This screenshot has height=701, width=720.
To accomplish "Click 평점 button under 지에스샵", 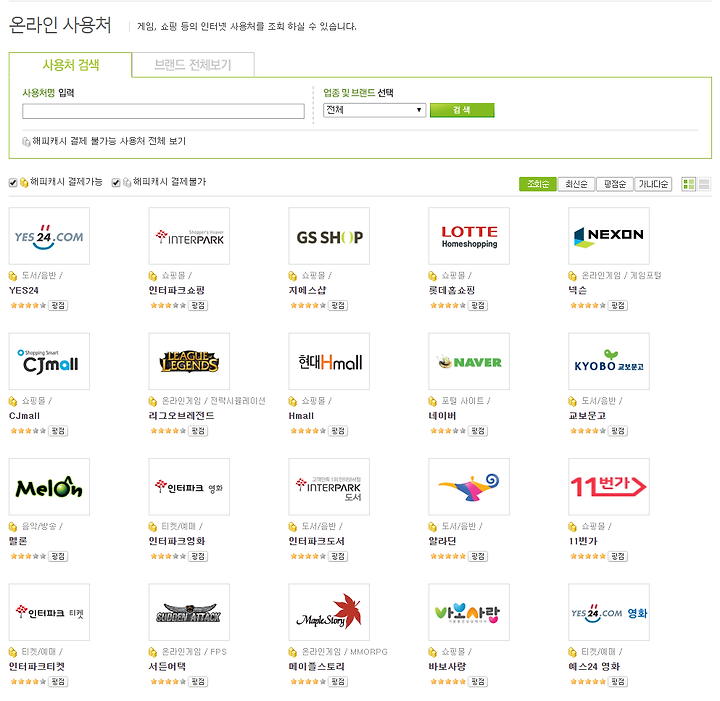I will click(x=338, y=305).
